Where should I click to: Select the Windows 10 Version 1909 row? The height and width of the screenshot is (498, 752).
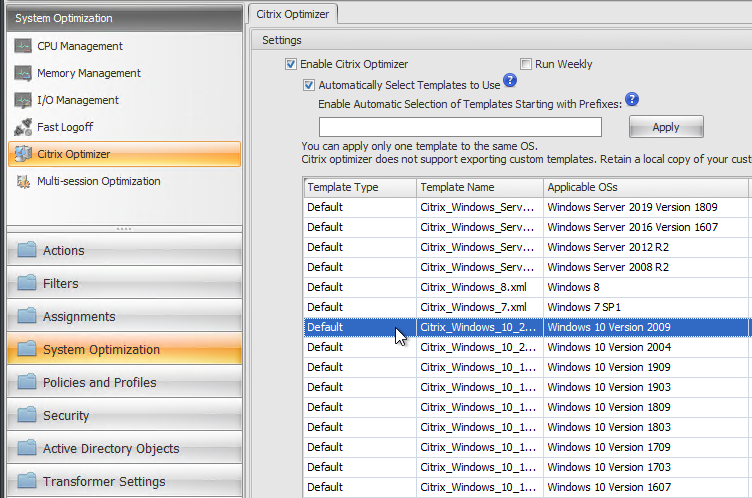526,367
